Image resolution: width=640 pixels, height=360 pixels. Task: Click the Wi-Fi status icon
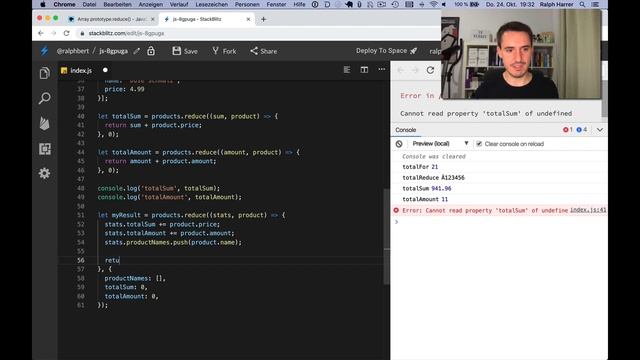[x=433, y=4]
